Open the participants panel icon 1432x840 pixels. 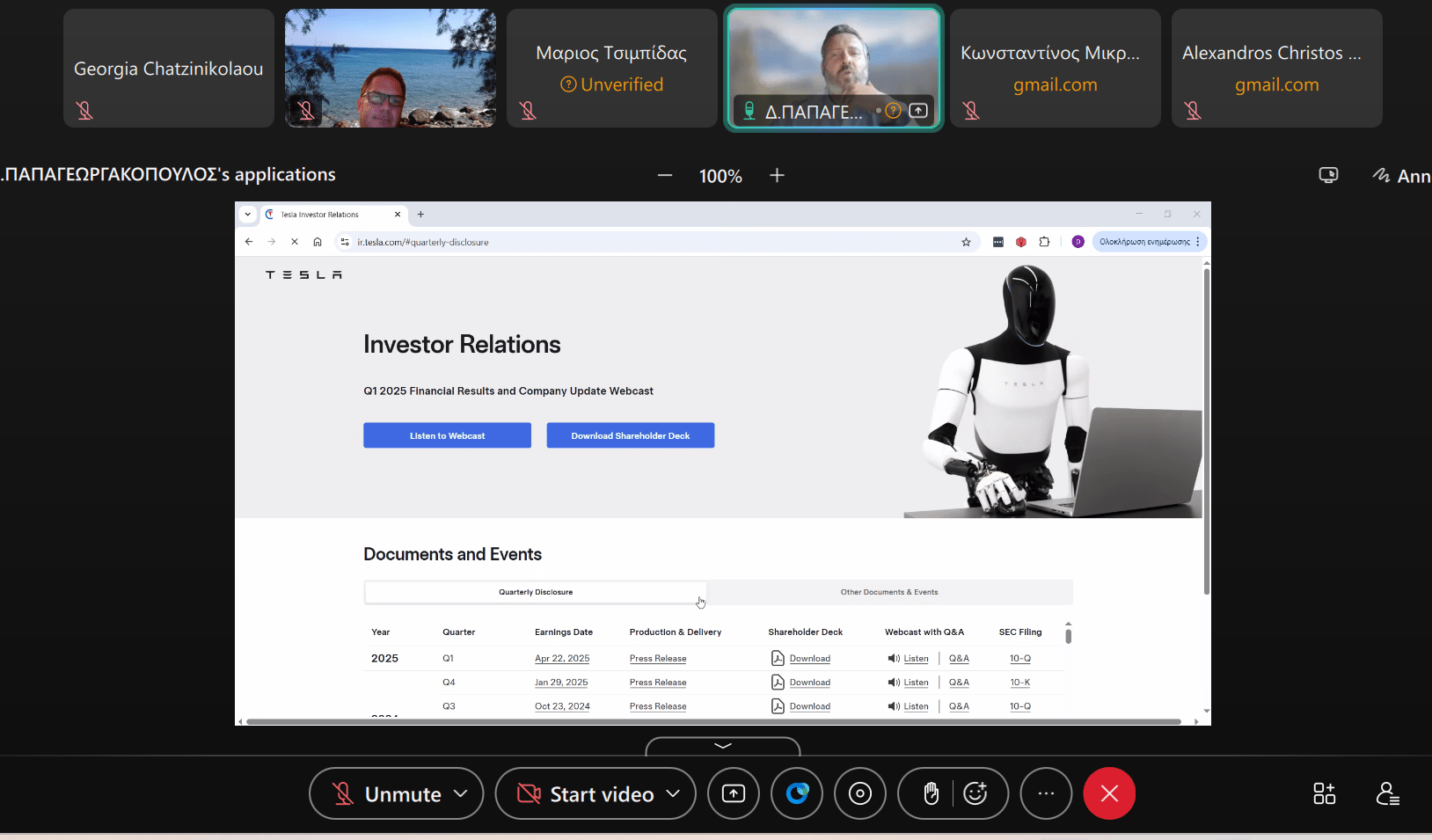point(1387,793)
